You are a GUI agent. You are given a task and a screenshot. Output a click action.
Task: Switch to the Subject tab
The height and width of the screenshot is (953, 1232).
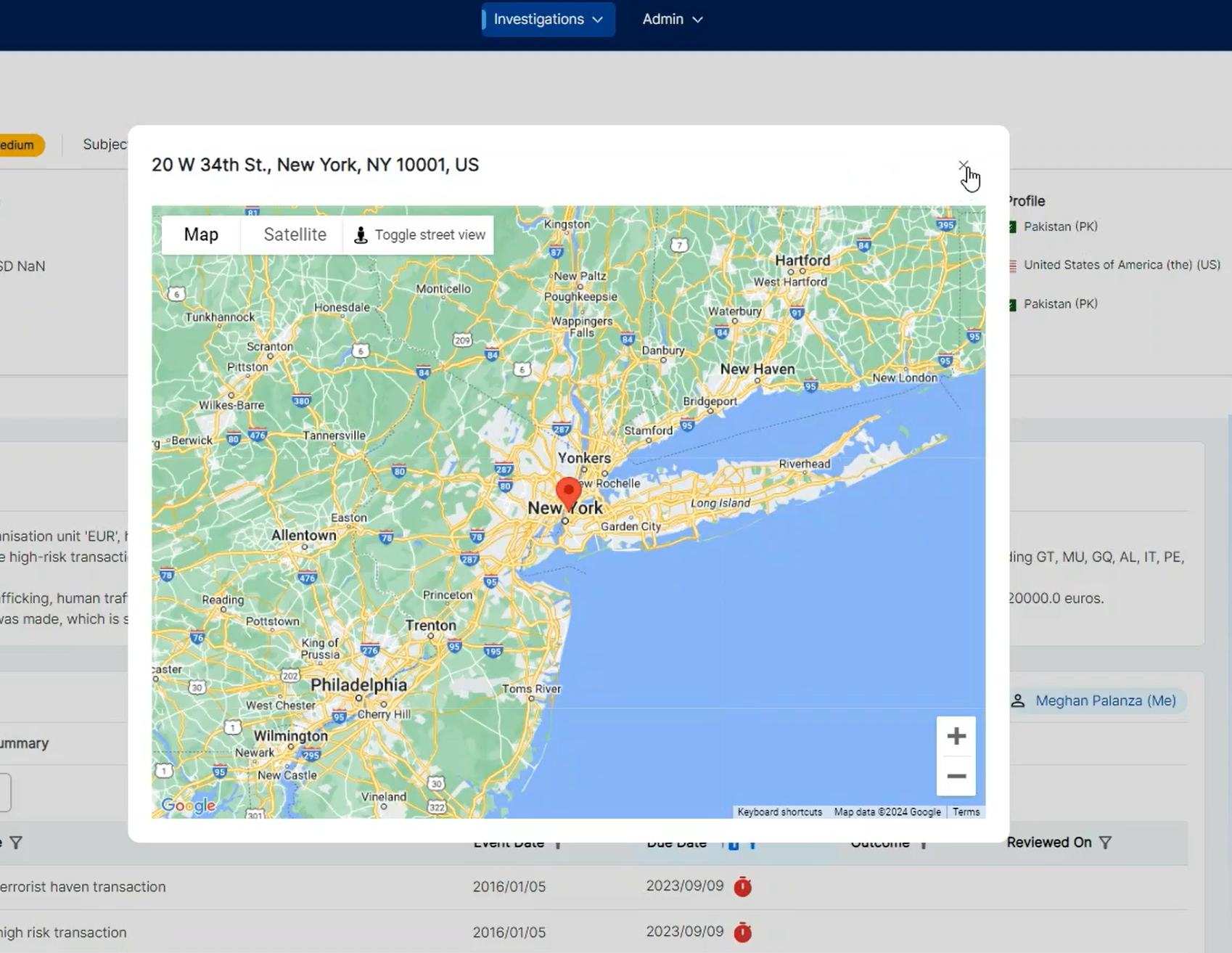[x=106, y=144]
